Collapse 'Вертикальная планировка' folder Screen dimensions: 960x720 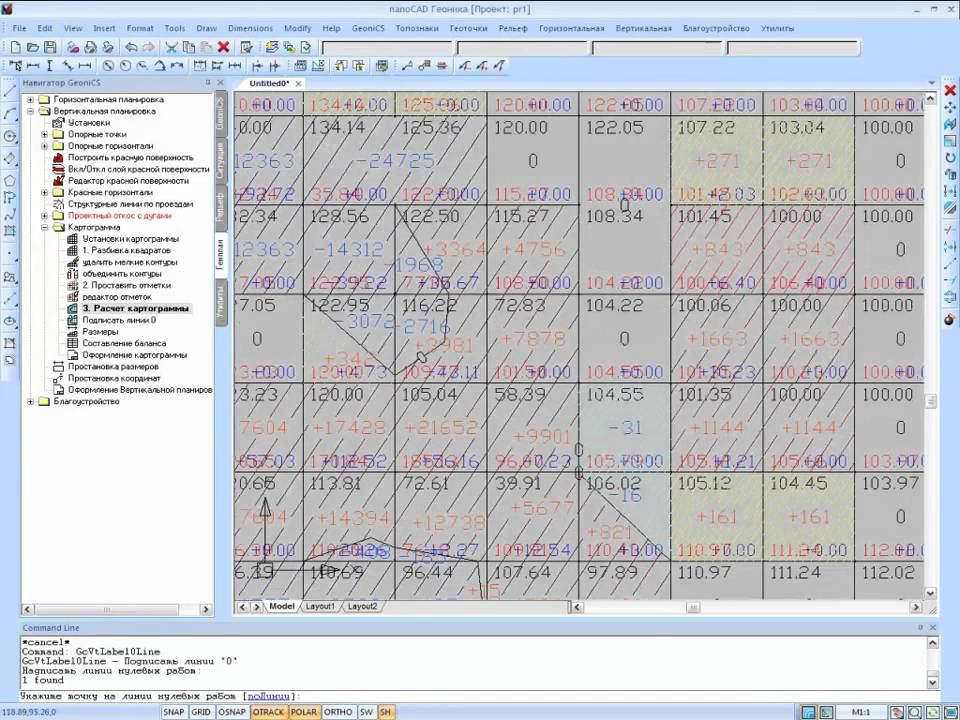(30, 111)
